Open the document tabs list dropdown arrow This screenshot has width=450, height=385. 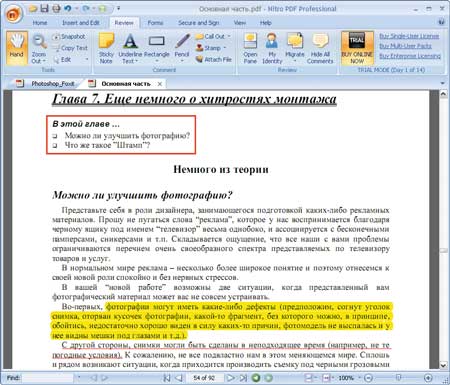tap(443, 83)
